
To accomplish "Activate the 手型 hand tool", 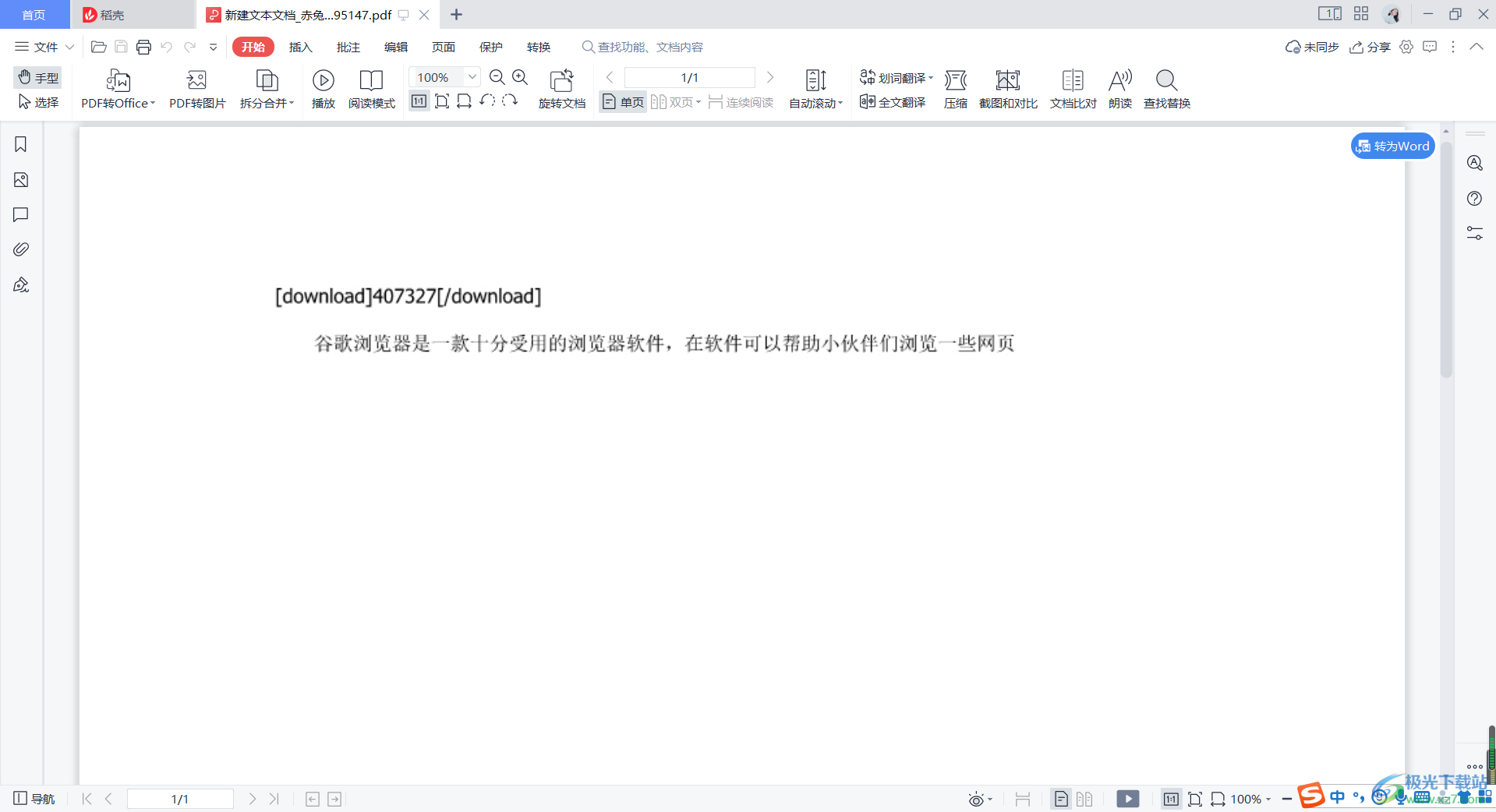I will click(38, 77).
